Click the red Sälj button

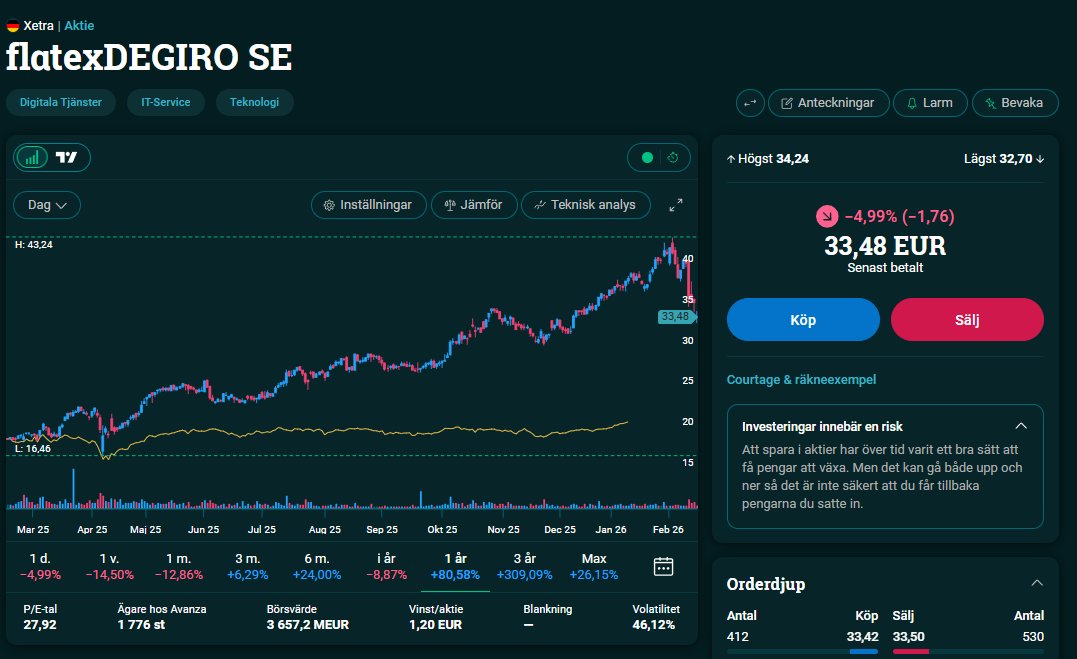tap(967, 320)
